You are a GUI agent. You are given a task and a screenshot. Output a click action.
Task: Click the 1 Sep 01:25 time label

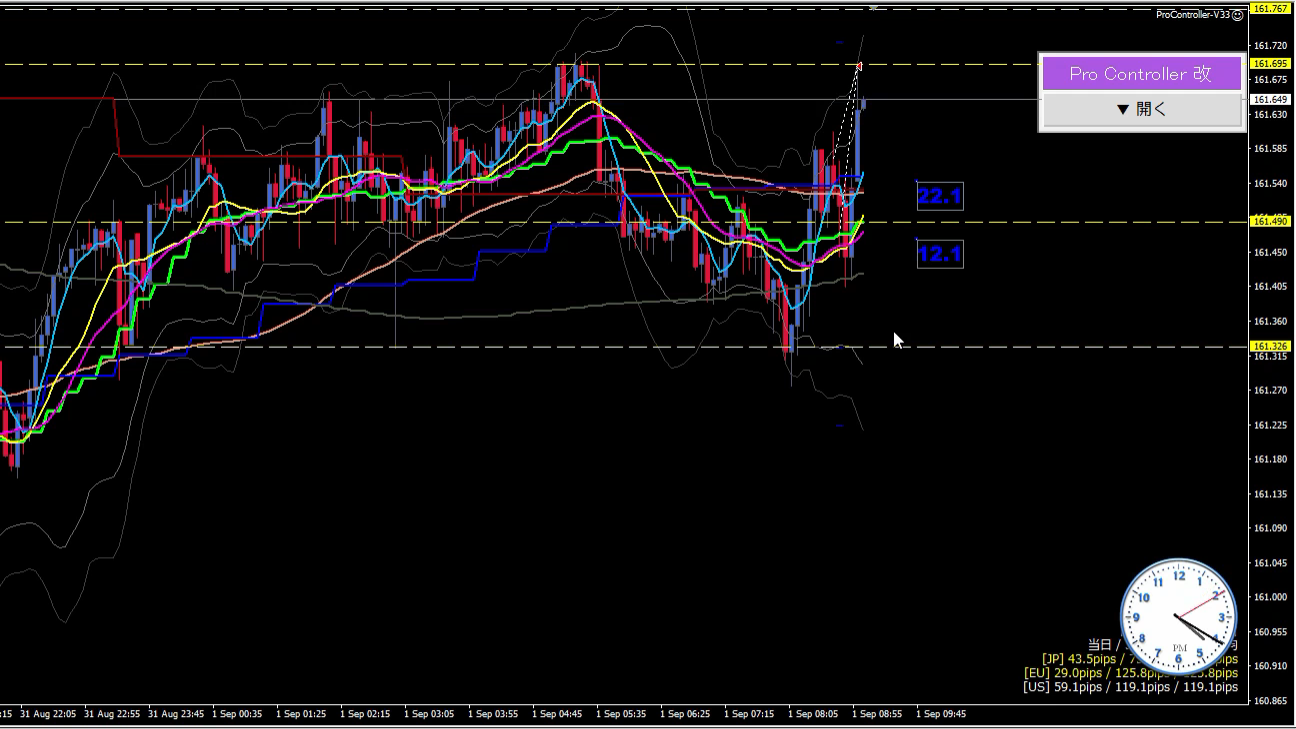click(x=301, y=714)
